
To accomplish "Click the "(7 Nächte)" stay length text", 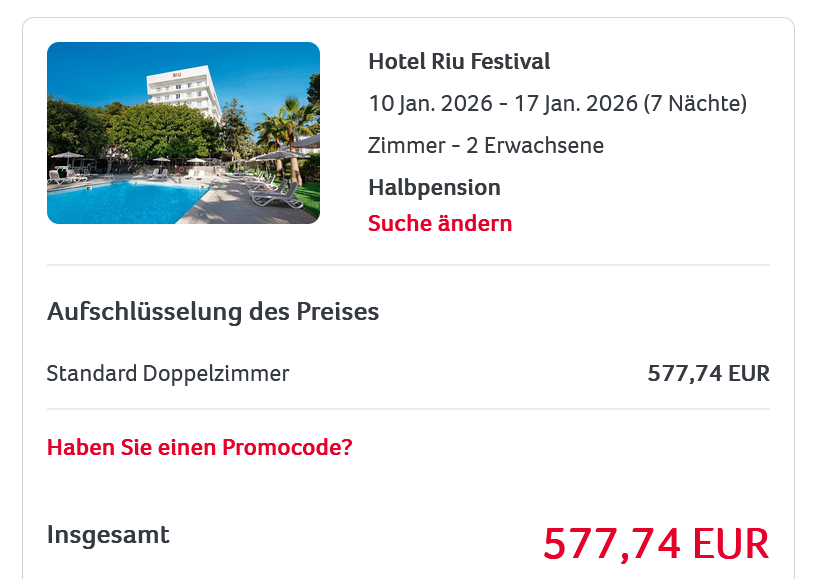I will (x=695, y=103).
